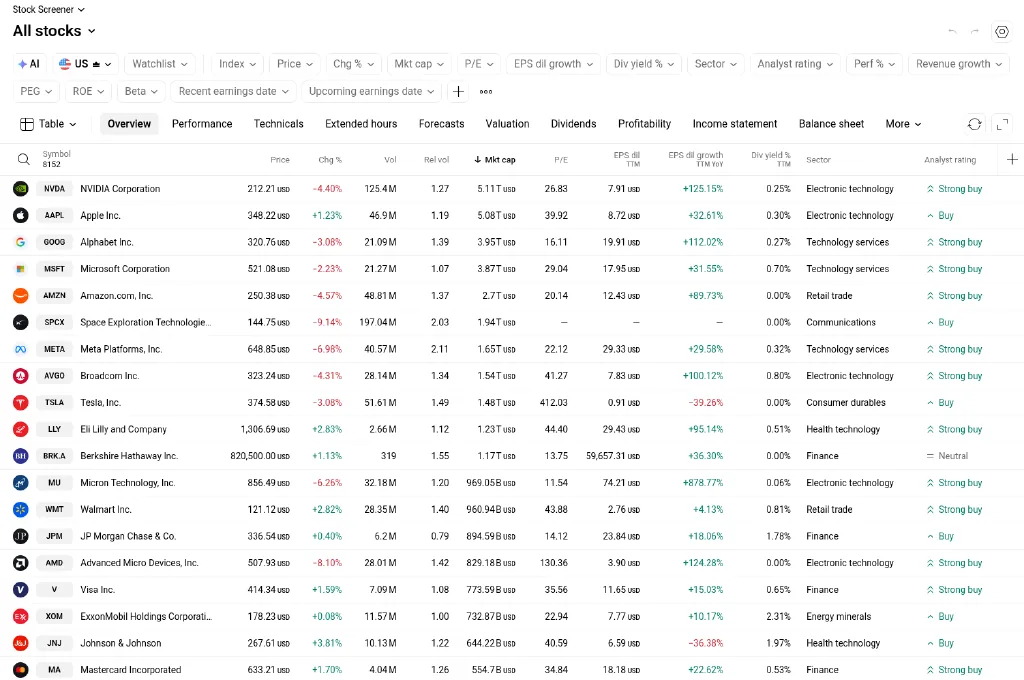The image size is (1024, 680).
Task: Click ExxonMobil Holdings company name
Action: coord(146,617)
